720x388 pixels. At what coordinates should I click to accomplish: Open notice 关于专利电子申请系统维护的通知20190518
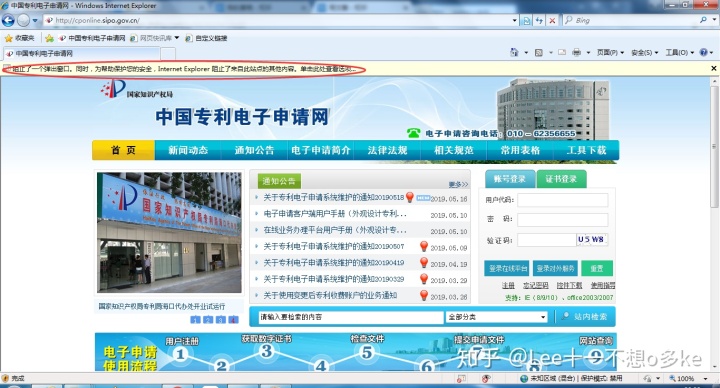(334, 197)
